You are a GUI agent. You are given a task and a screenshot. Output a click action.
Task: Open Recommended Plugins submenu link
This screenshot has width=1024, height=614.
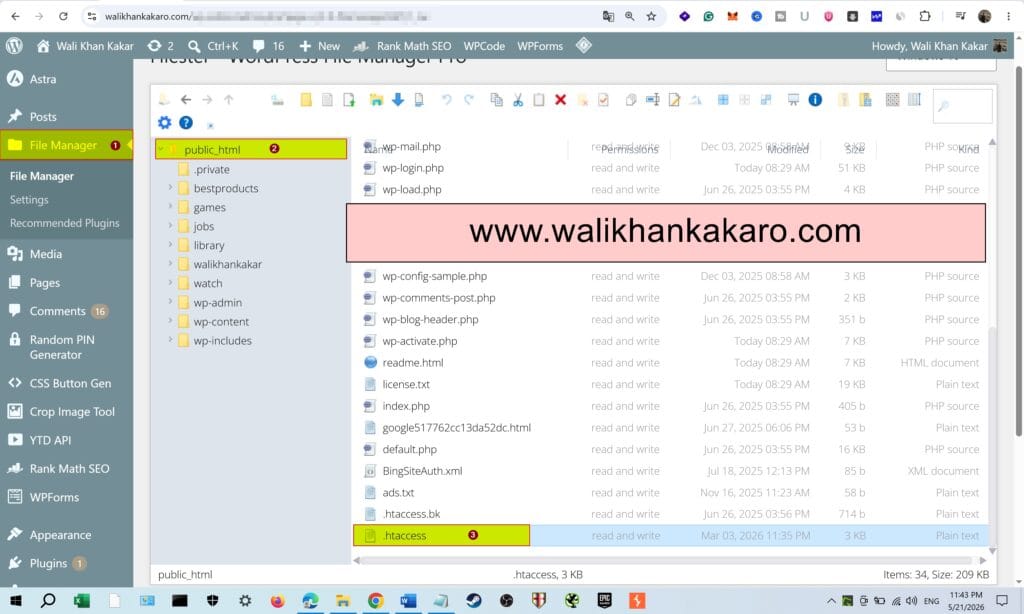tap(65, 223)
